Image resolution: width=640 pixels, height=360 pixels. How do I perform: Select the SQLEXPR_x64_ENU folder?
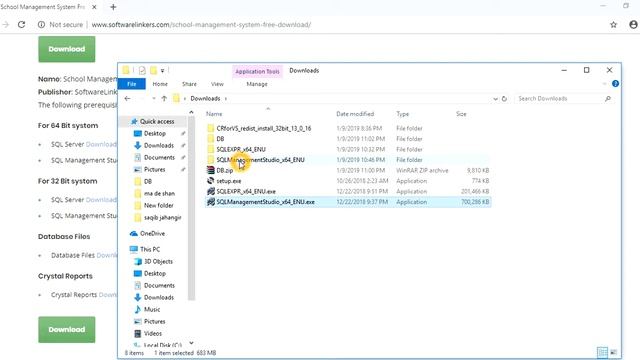click(241, 149)
